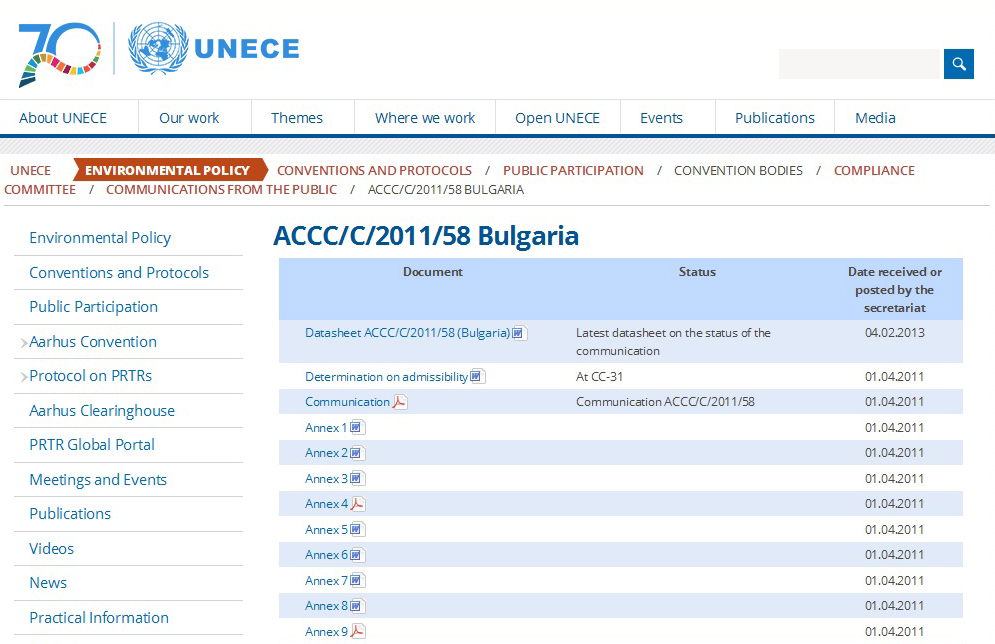Expand the Protocol on PRTRs sidebar item
The image size is (995, 644).
point(22,377)
